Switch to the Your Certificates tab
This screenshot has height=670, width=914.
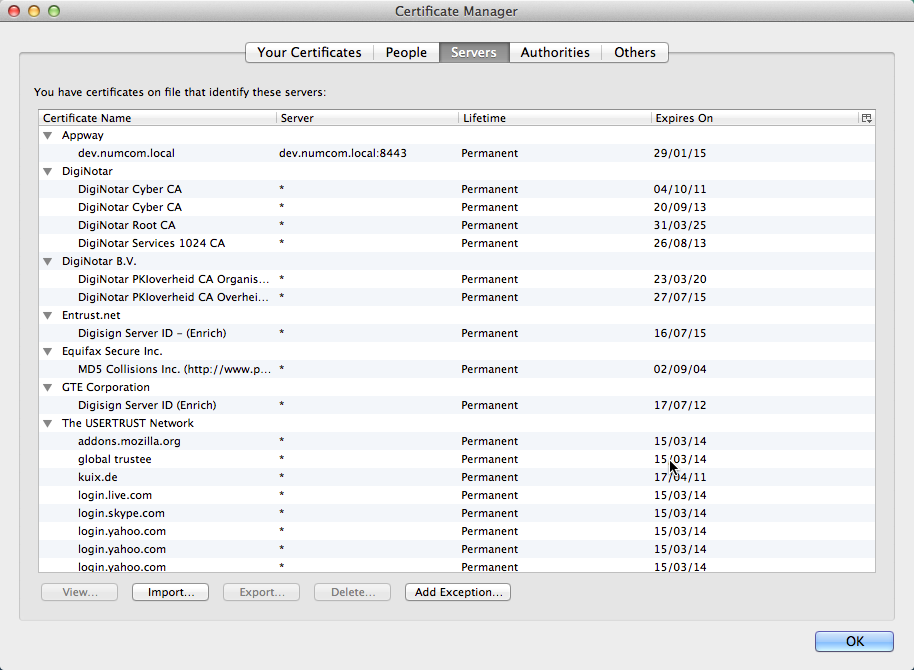click(309, 52)
